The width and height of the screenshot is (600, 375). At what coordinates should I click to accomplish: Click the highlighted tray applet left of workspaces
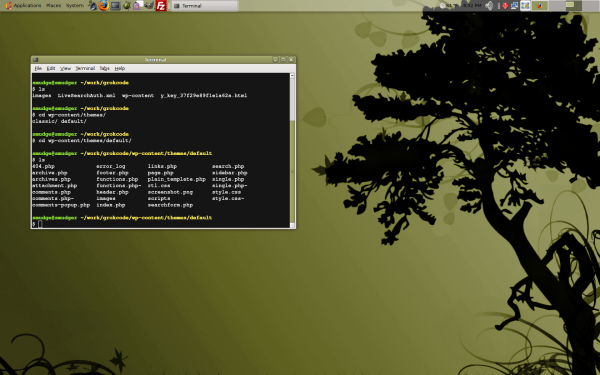[x=525, y=5]
